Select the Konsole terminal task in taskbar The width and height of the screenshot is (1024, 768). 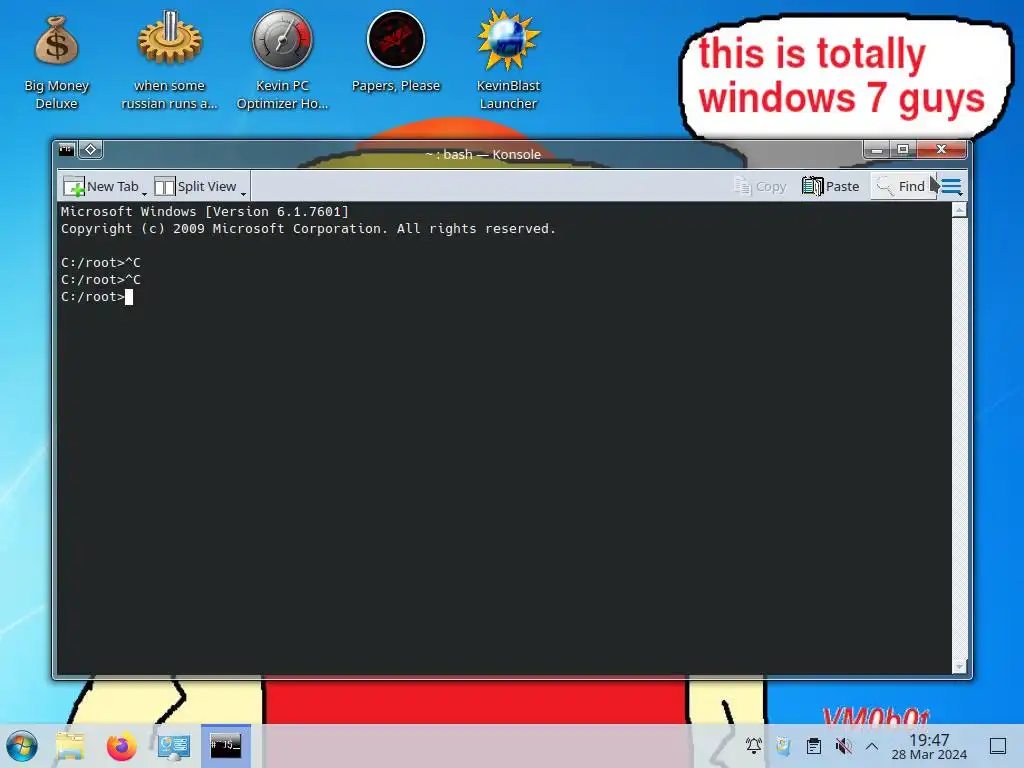click(225, 746)
